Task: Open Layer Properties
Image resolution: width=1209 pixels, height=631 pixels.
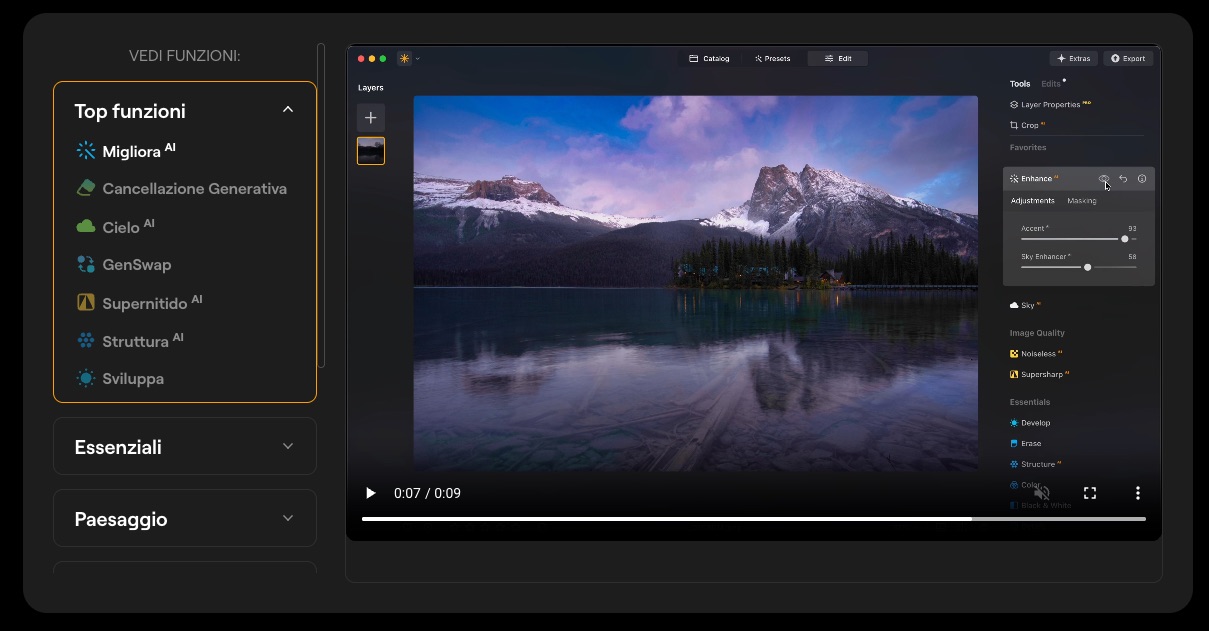Action: [1049, 104]
